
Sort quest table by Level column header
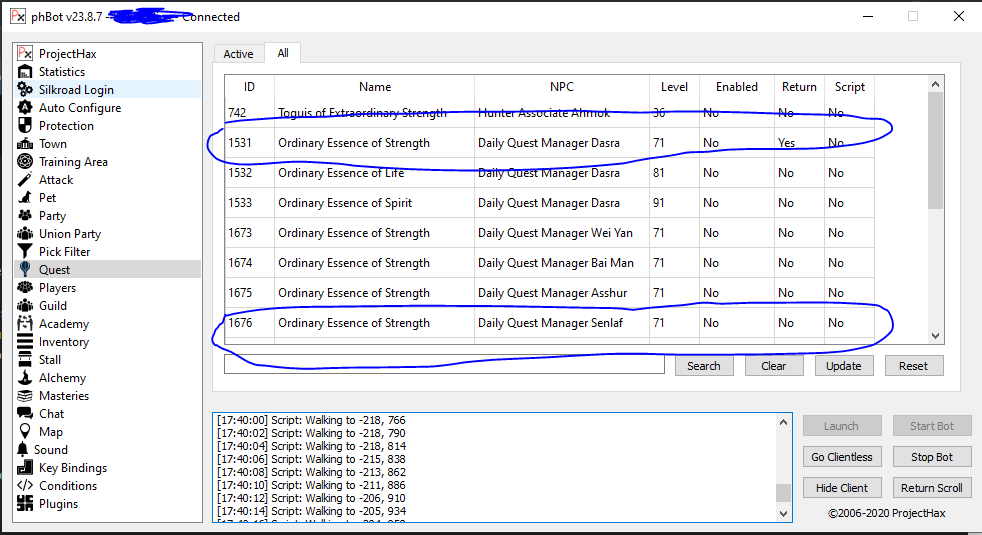pyautogui.click(x=674, y=87)
